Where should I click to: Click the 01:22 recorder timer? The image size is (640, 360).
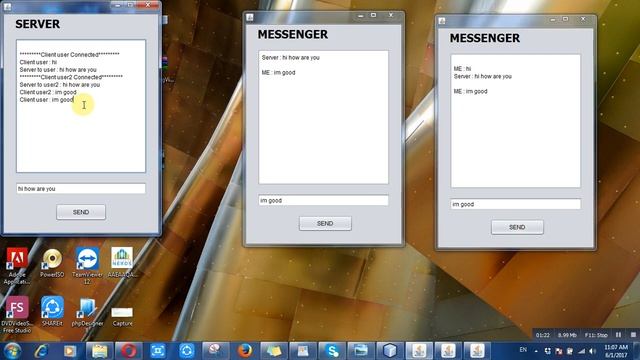(x=542, y=335)
